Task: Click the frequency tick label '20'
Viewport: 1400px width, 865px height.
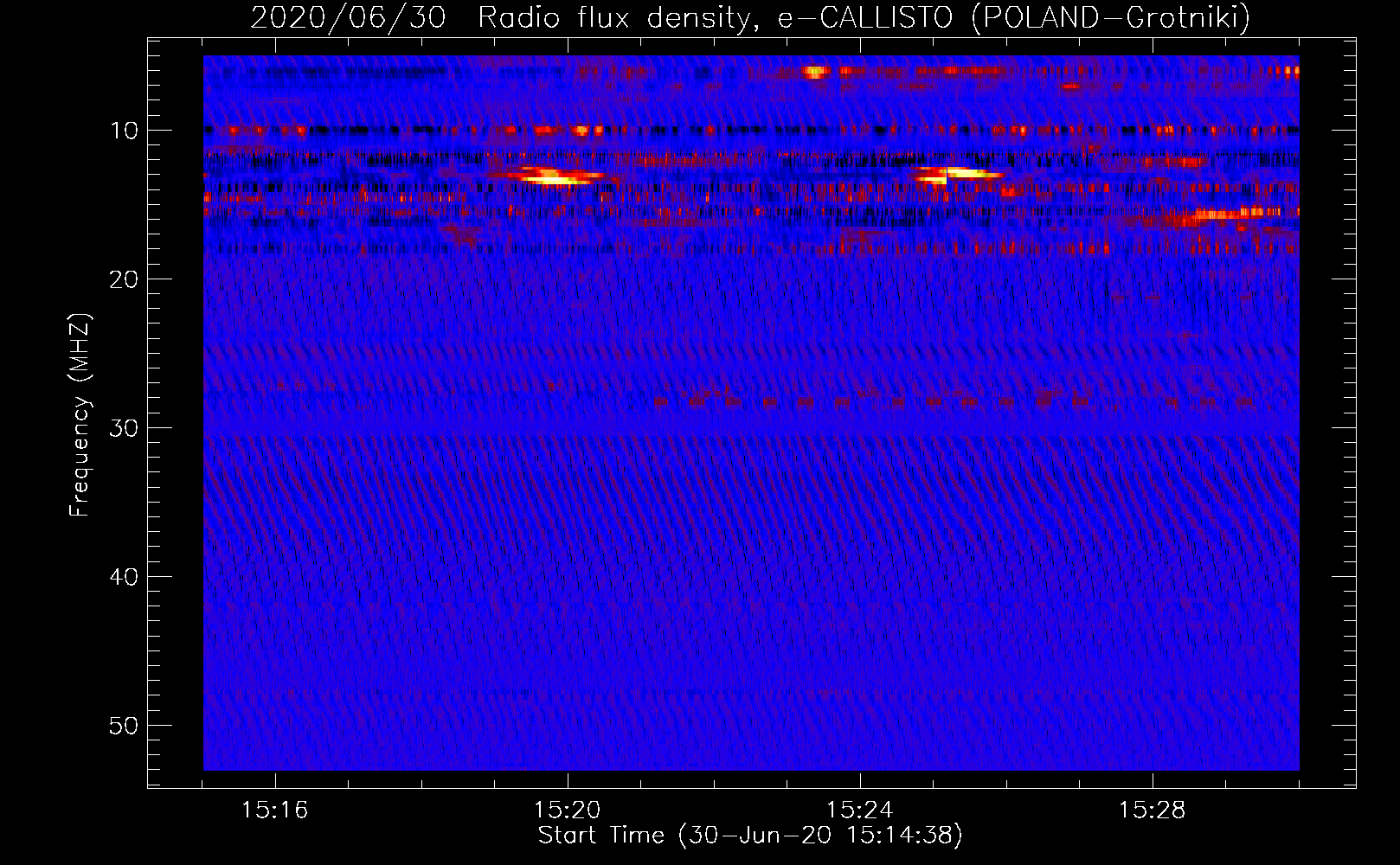Action: pos(124,279)
